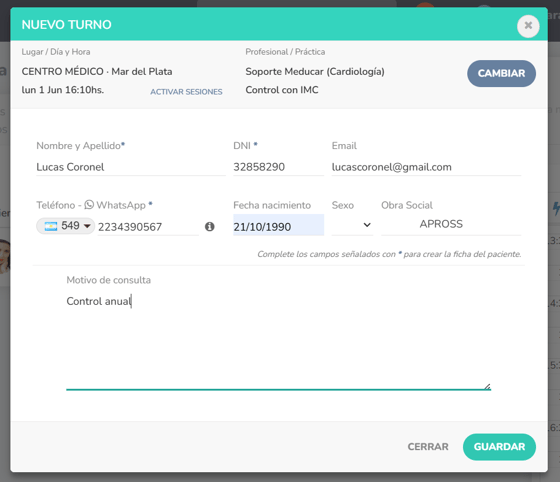This screenshot has height=482, width=560.
Task: Click the phone number field 2234390567
Action: pyautogui.click(x=148, y=227)
